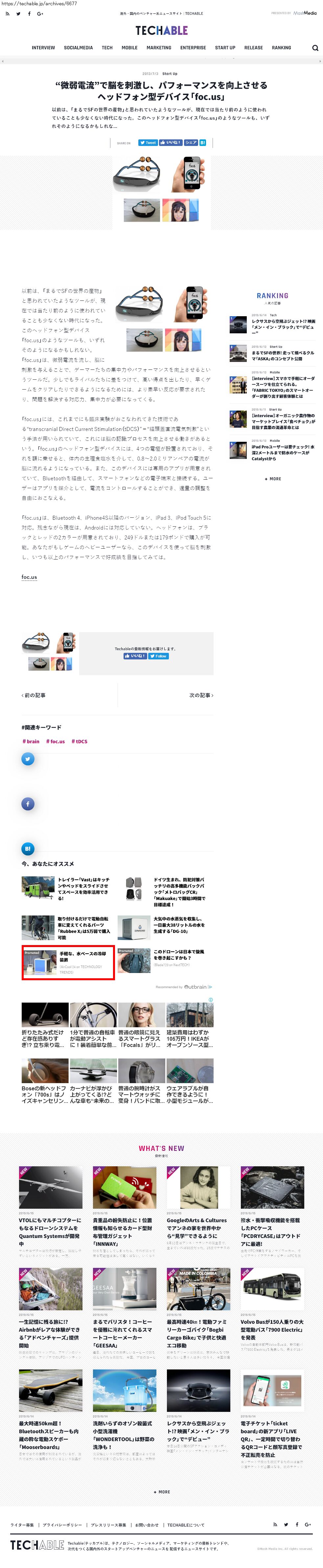Image resolution: width=323 pixels, height=1568 pixels.
Task: Open the ENTERPRISE menu item
Action: tap(193, 48)
